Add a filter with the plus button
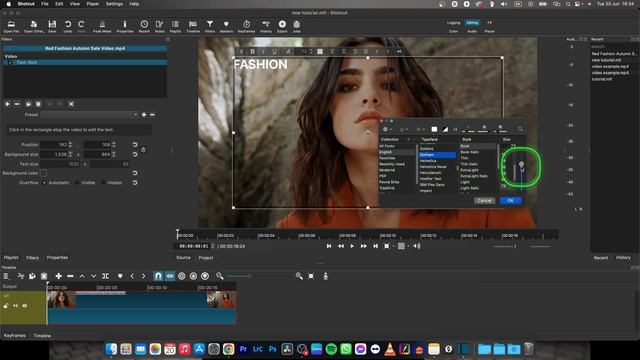Viewport: 640px width, 360px height. click(x=7, y=104)
